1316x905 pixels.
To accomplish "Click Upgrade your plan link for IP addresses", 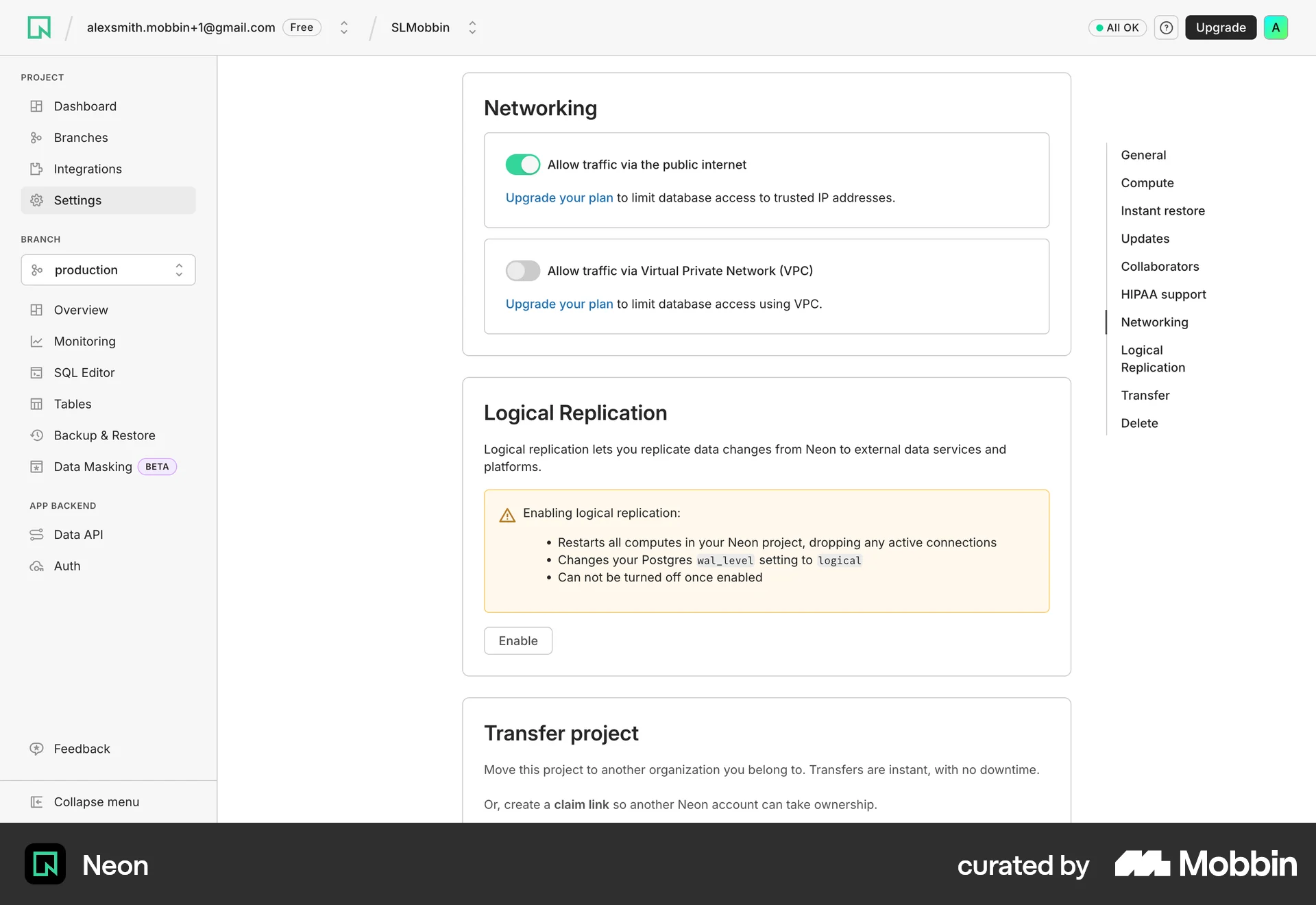I will pos(559,197).
